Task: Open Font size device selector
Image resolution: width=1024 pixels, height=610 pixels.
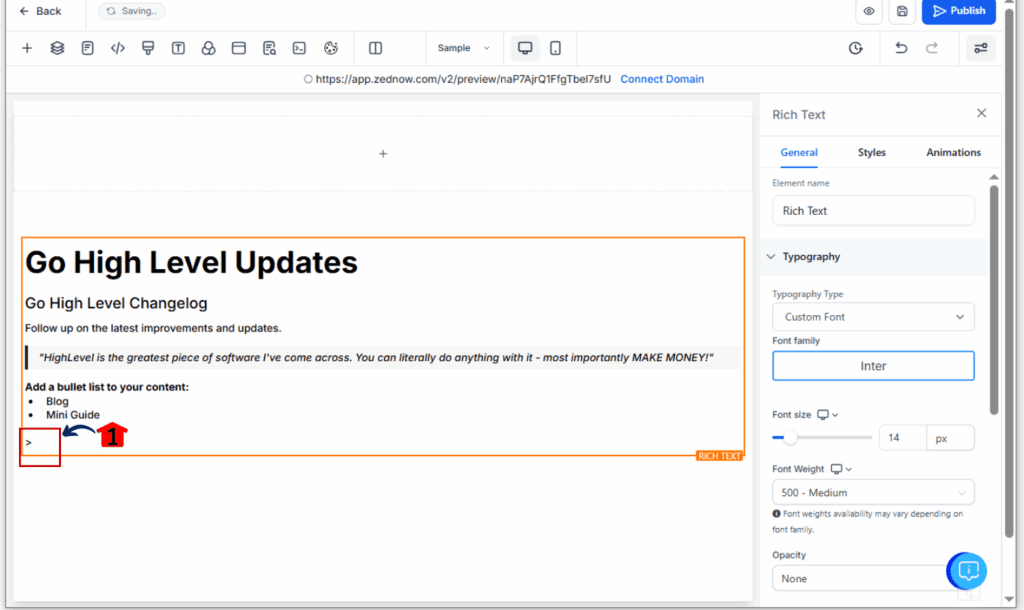Action: [827, 415]
